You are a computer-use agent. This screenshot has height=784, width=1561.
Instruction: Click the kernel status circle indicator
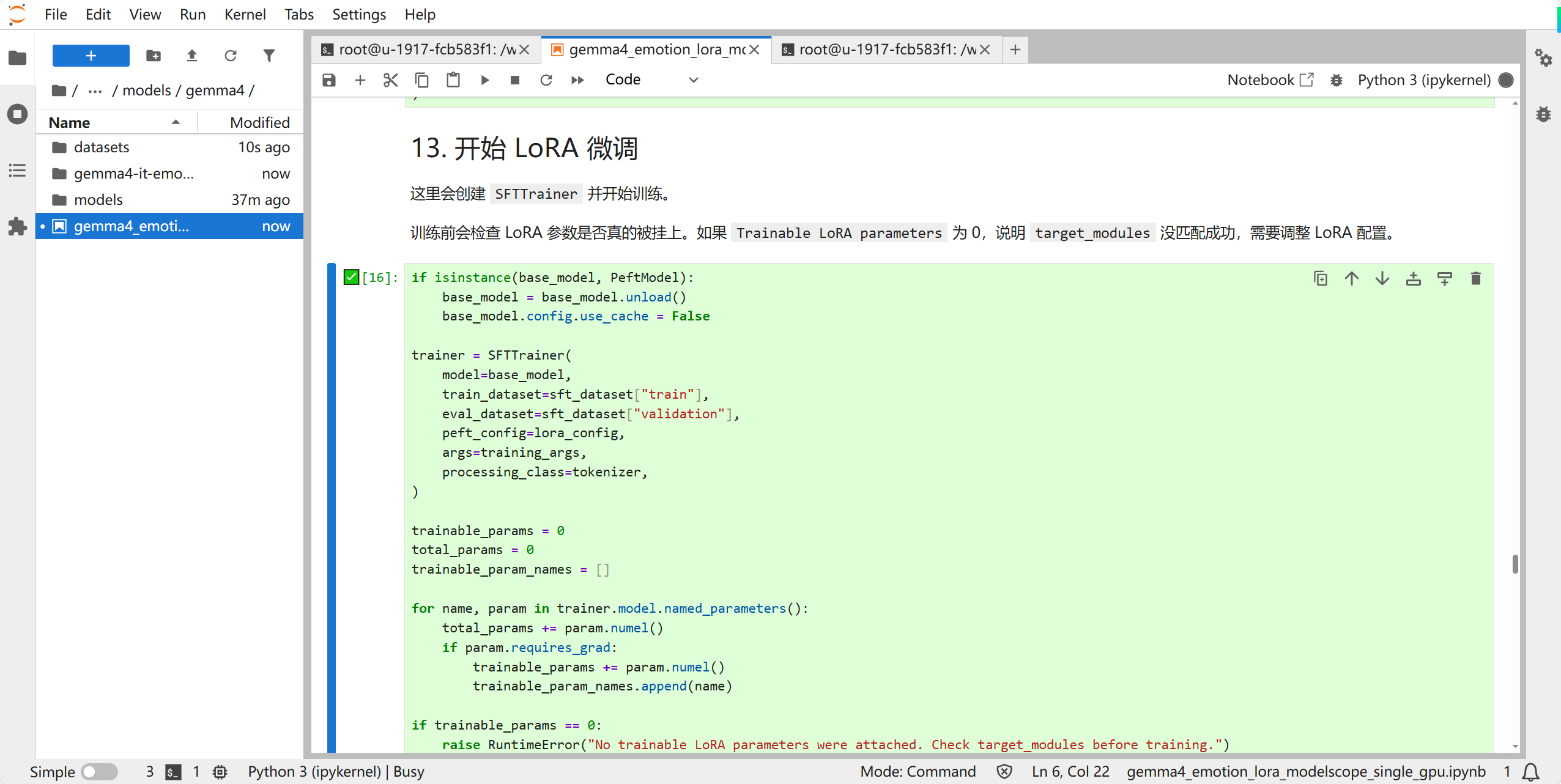pos(1506,80)
